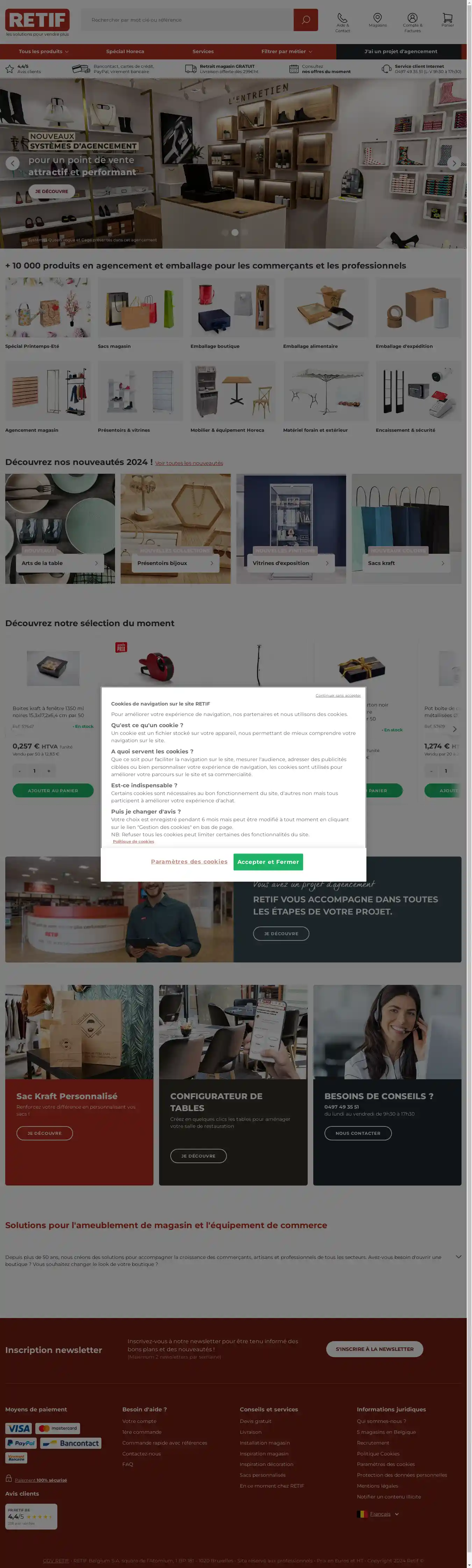The height and width of the screenshot is (1568, 472).
Task: Click the red search magnifier icon
Action: point(306,20)
